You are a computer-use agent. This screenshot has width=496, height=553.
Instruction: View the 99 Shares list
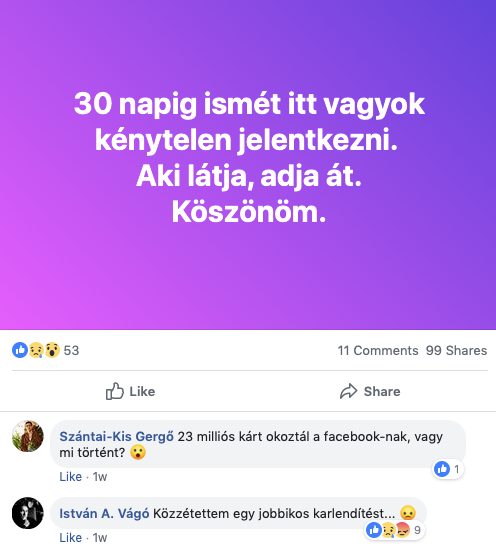[456, 351]
